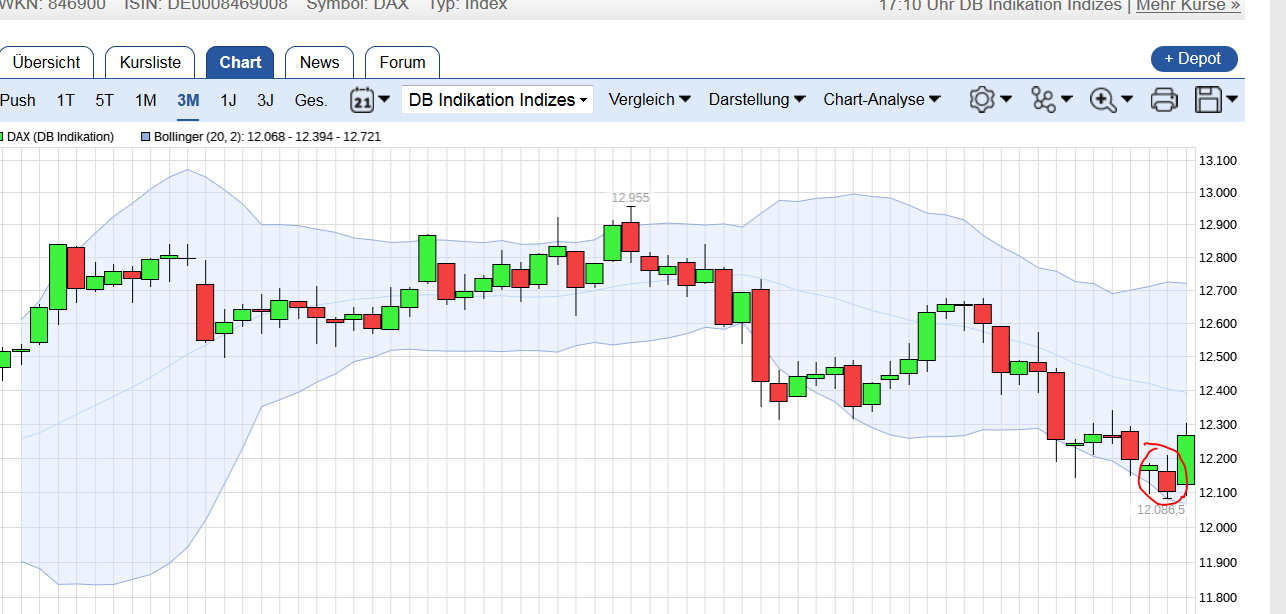
Task: Expand the Chart-Analyse dropdown menu
Action: pyautogui.click(x=882, y=100)
